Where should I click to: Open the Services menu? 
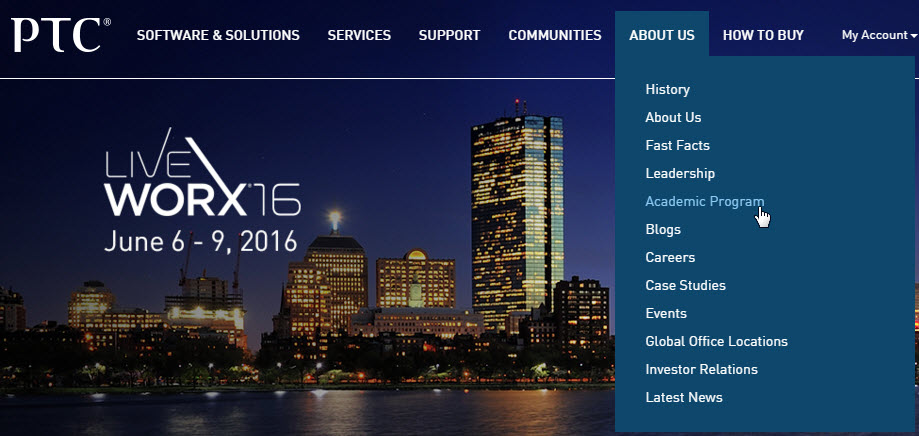tap(359, 35)
